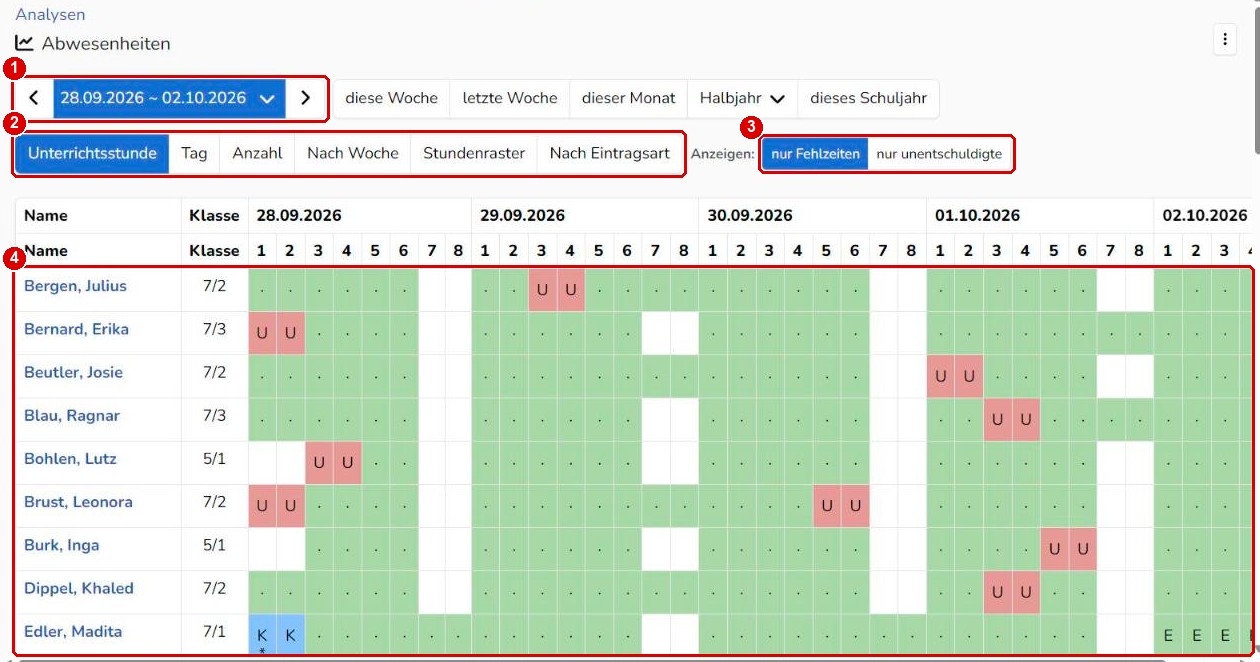The width and height of the screenshot is (1260, 662).
Task: Open the three-dot options menu
Action: [1225, 40]
